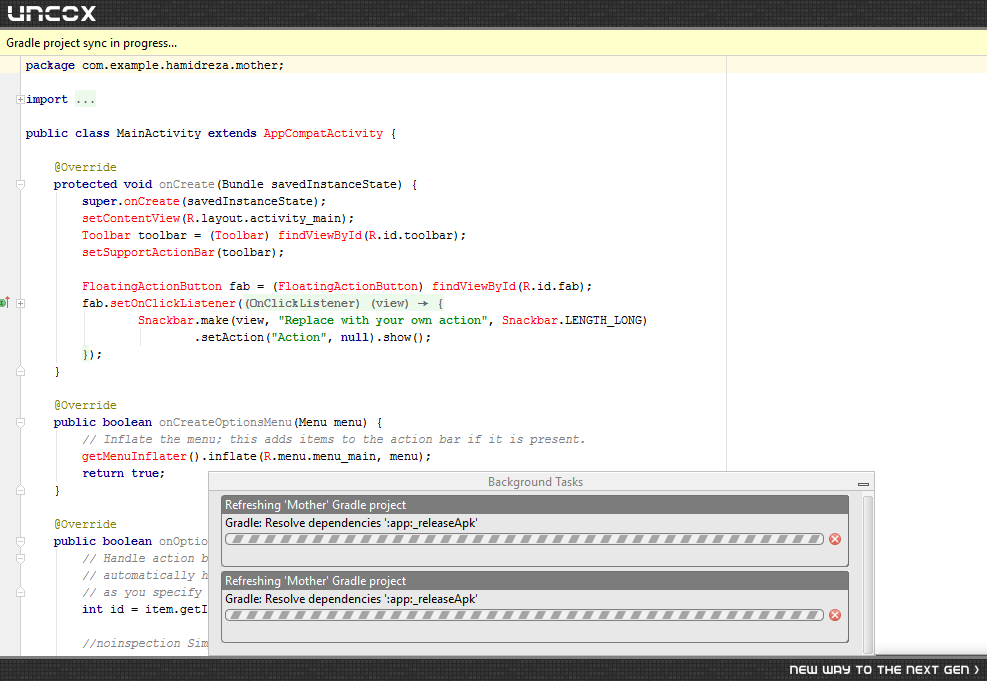This screenshot has width=987, height=681.
Task: Minimize the Background Tasks panel
Action: (x=864, y=483)
